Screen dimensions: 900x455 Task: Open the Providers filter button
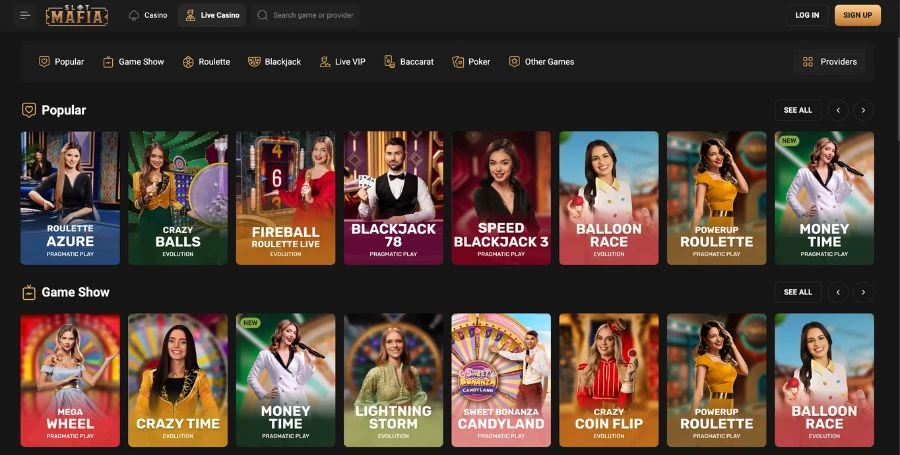(830, 62)
